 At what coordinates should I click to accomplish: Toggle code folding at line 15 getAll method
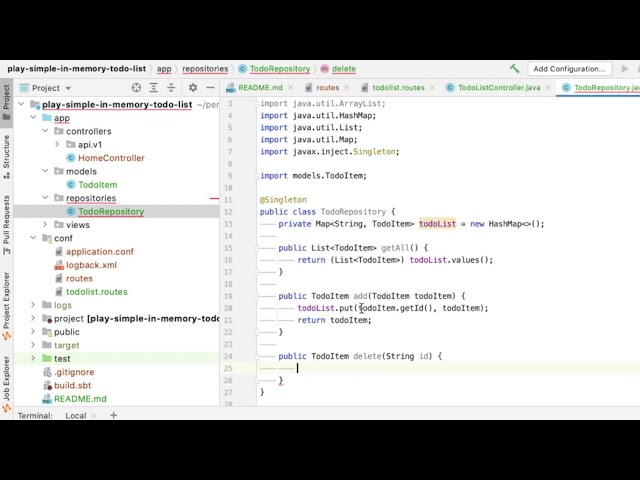256,248
